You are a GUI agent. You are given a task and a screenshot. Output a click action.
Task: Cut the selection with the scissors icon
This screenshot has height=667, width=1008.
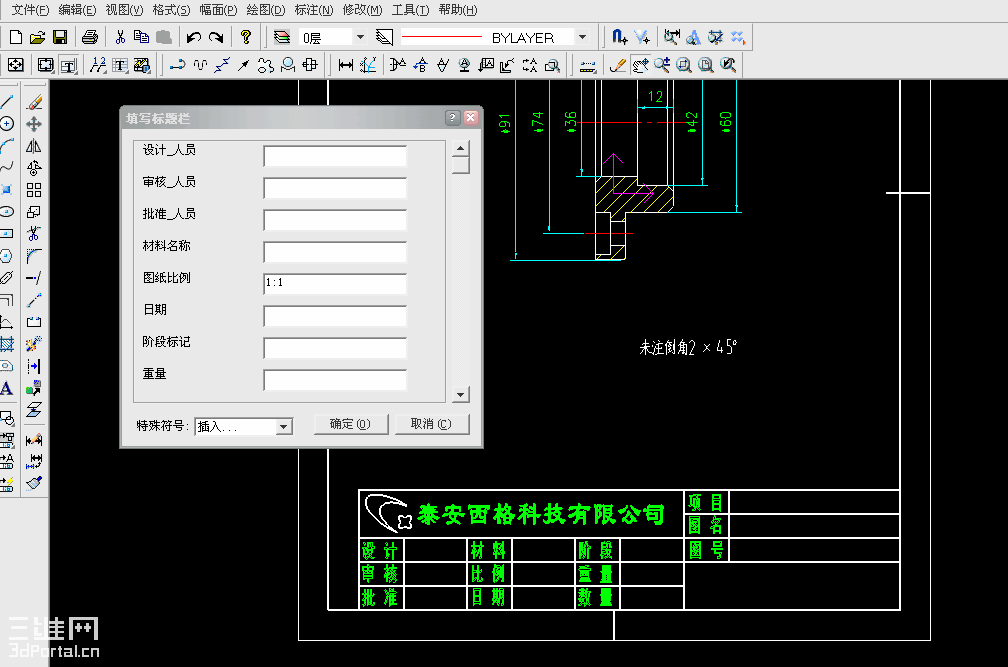pyautogui.click(x=120, y=37)
